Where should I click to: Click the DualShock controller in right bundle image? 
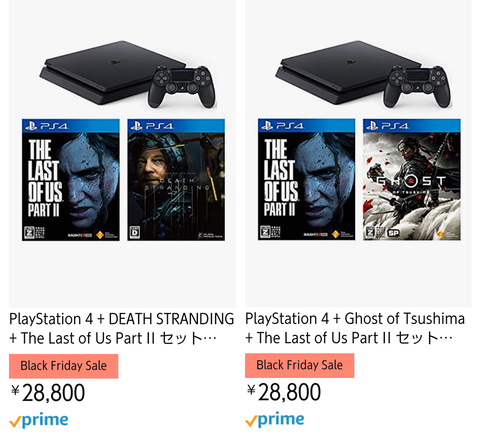417,87
